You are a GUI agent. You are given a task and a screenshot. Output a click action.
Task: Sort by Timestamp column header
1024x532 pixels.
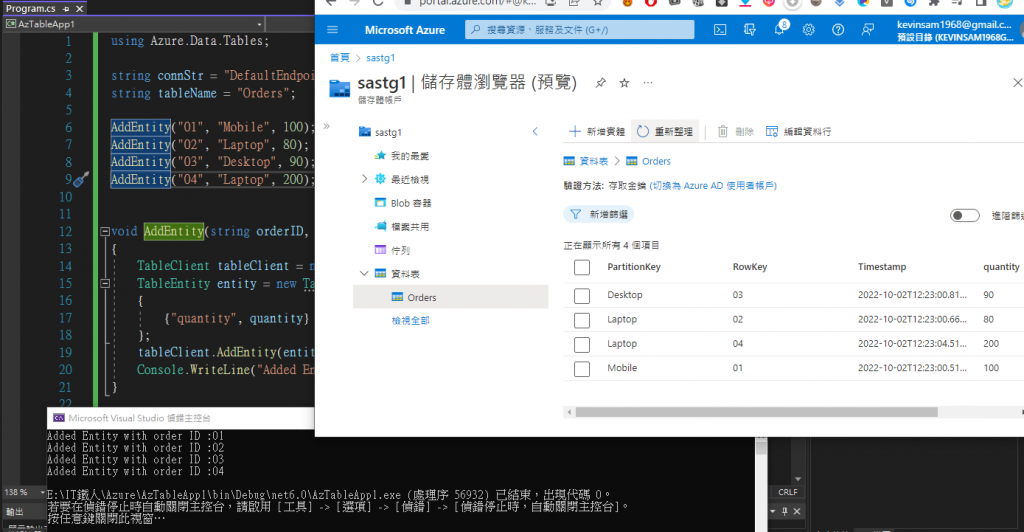[x=882, y=267]
